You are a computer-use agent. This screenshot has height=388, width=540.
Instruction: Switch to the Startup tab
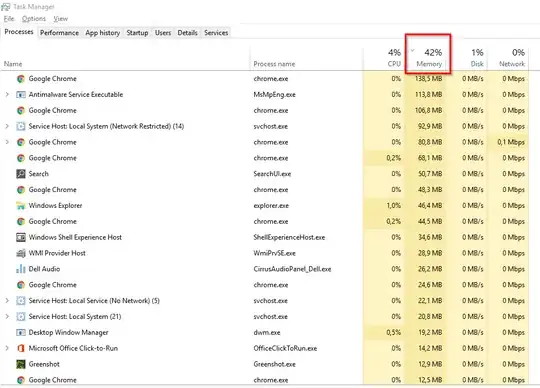pos(137,33)
